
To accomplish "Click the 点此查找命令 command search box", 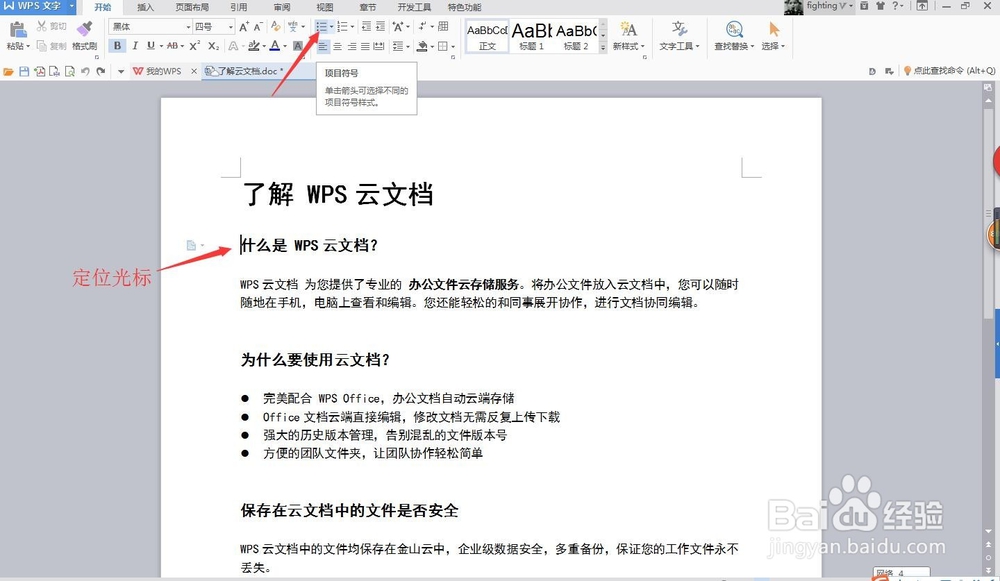I will tap(949, 71).
